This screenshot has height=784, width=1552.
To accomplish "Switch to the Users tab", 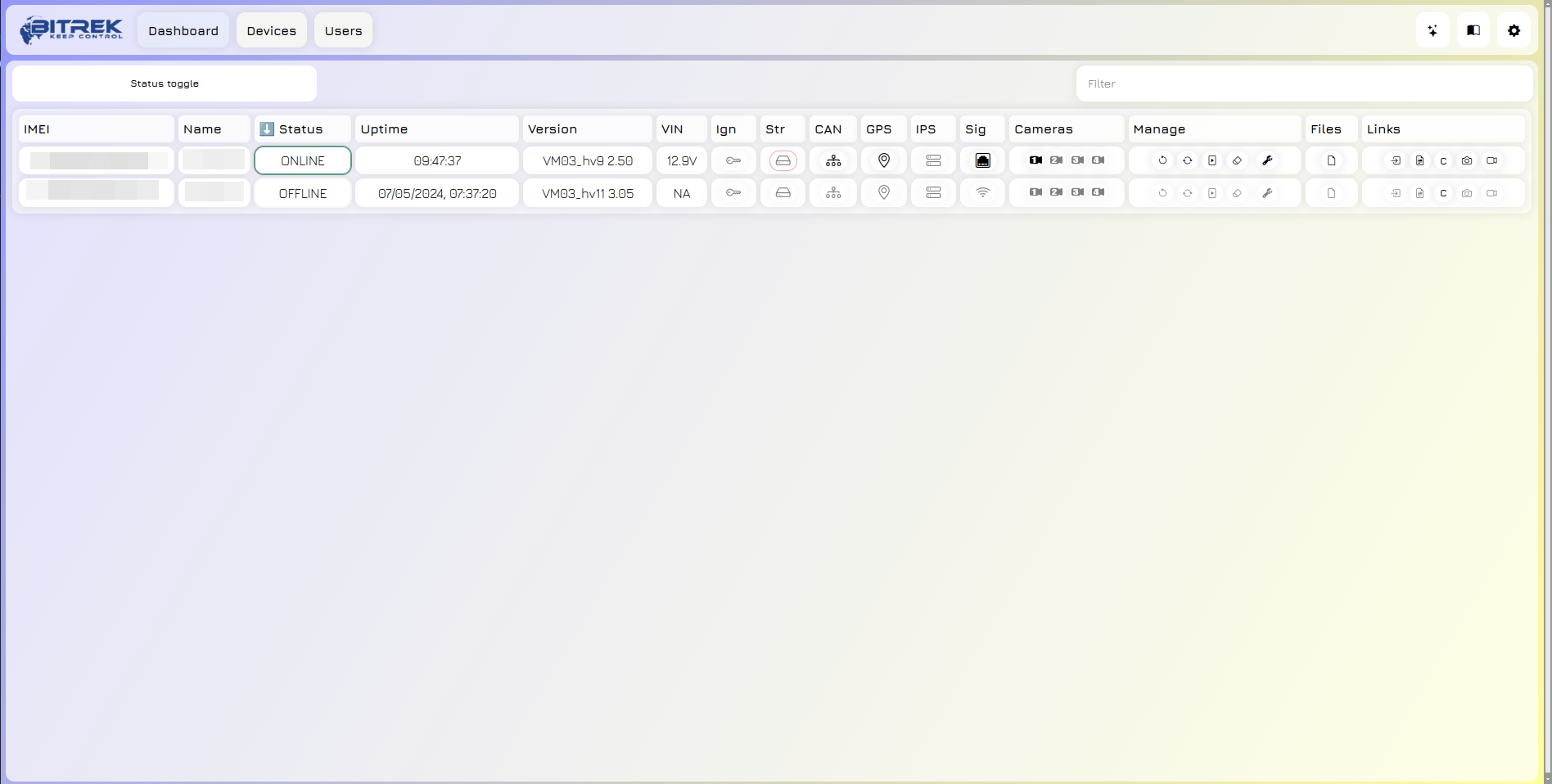I will tap(343, 30).
